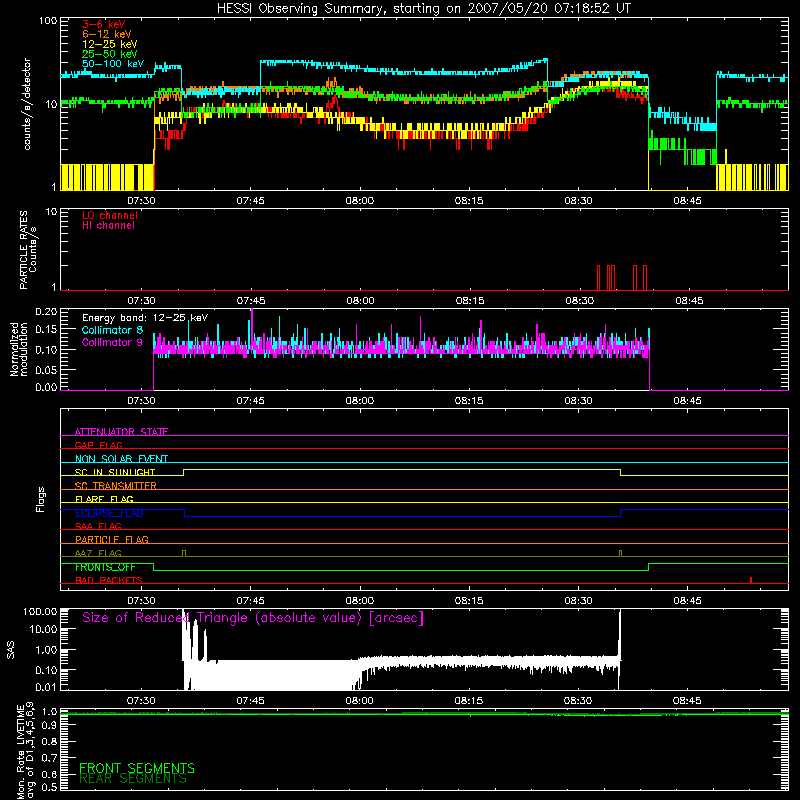Viewport: 800px width, 800px height.
Task: Click the '0.9' value on livetime axis
Action: 49,726
